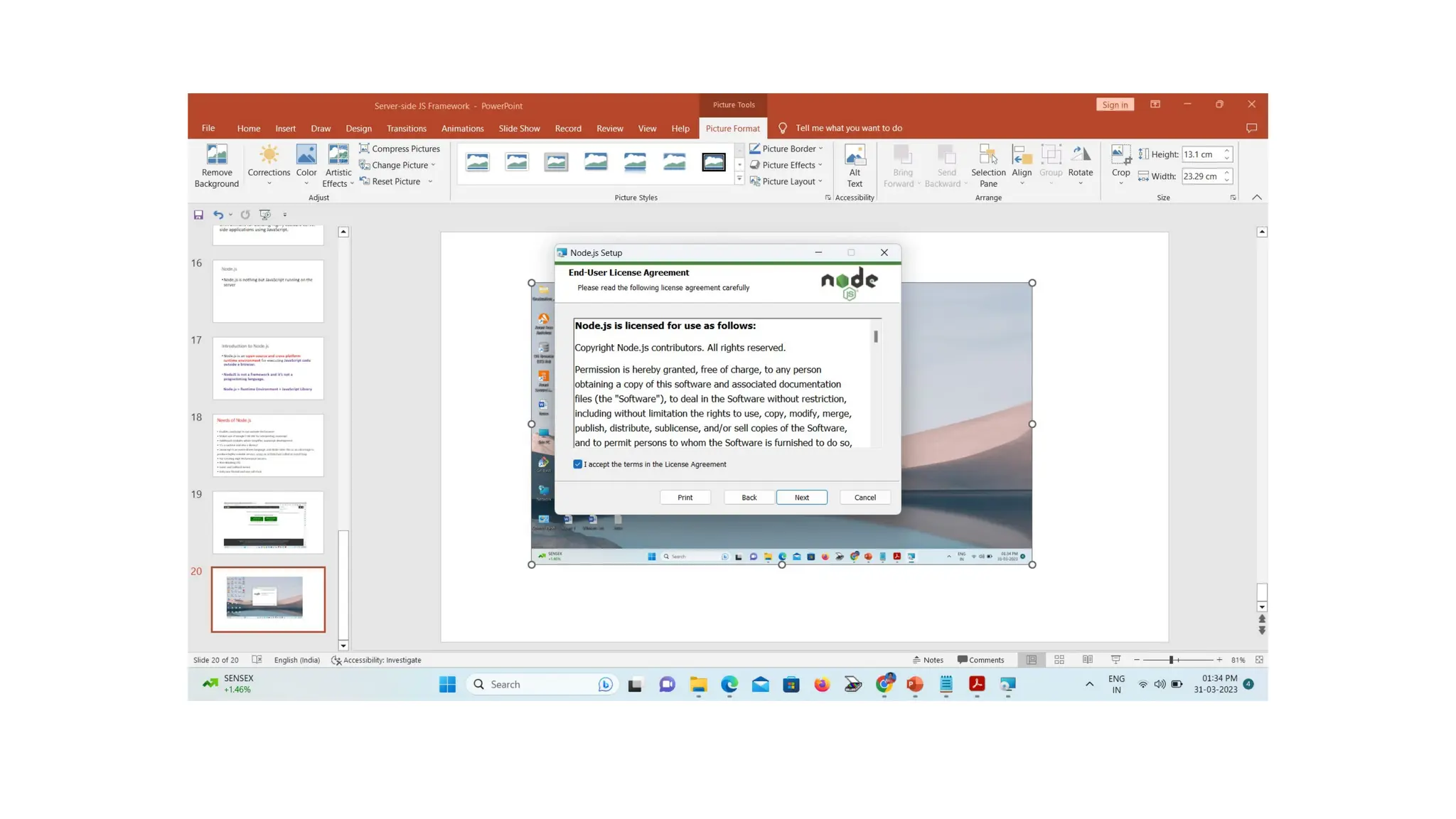Image resolution: width=1456 pixels, height=819 pixels.
Task: Expand the Reset Picture dropdown arrow
Action: [431, 182]
